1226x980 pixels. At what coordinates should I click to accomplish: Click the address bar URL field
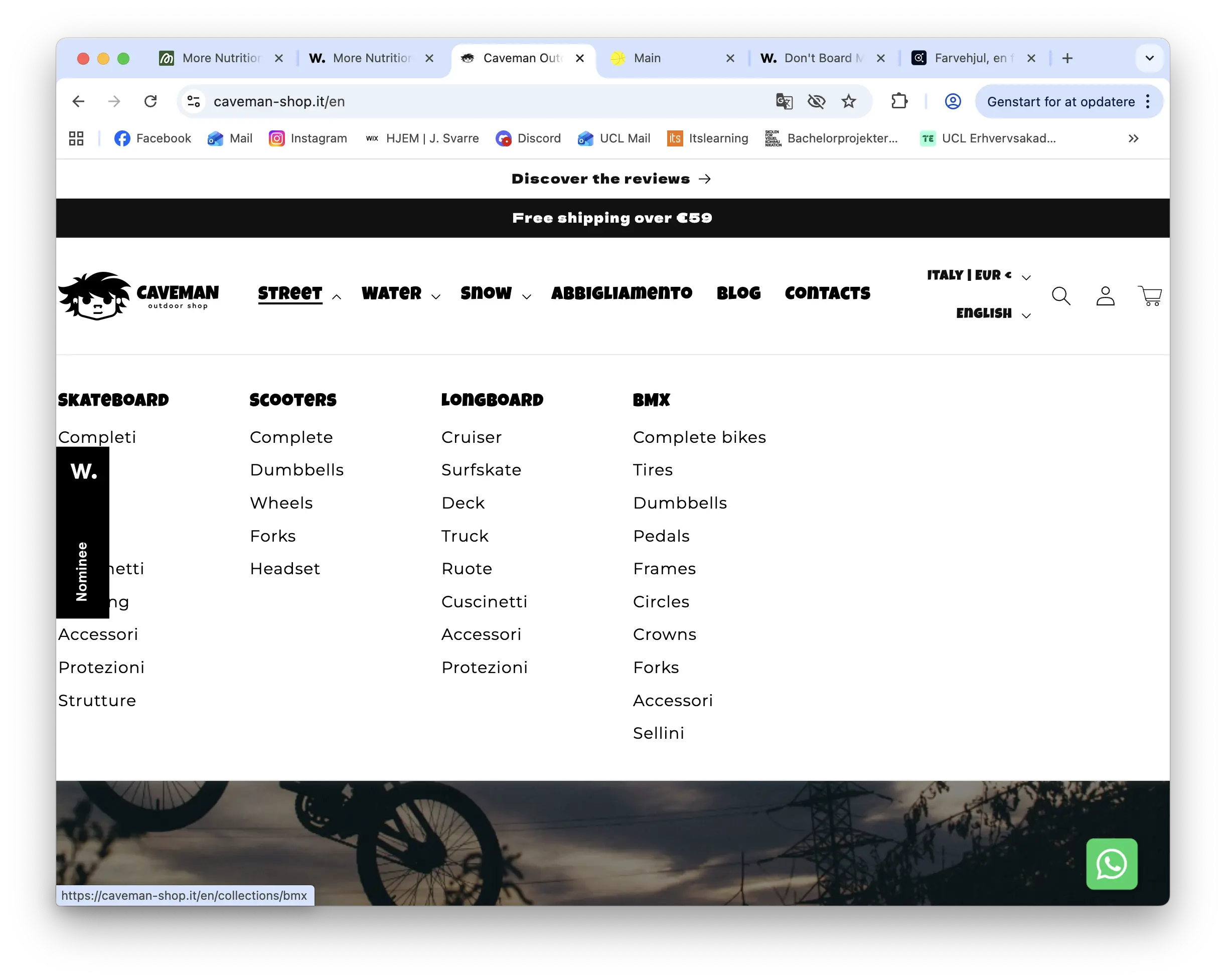(x=484, y=101)
